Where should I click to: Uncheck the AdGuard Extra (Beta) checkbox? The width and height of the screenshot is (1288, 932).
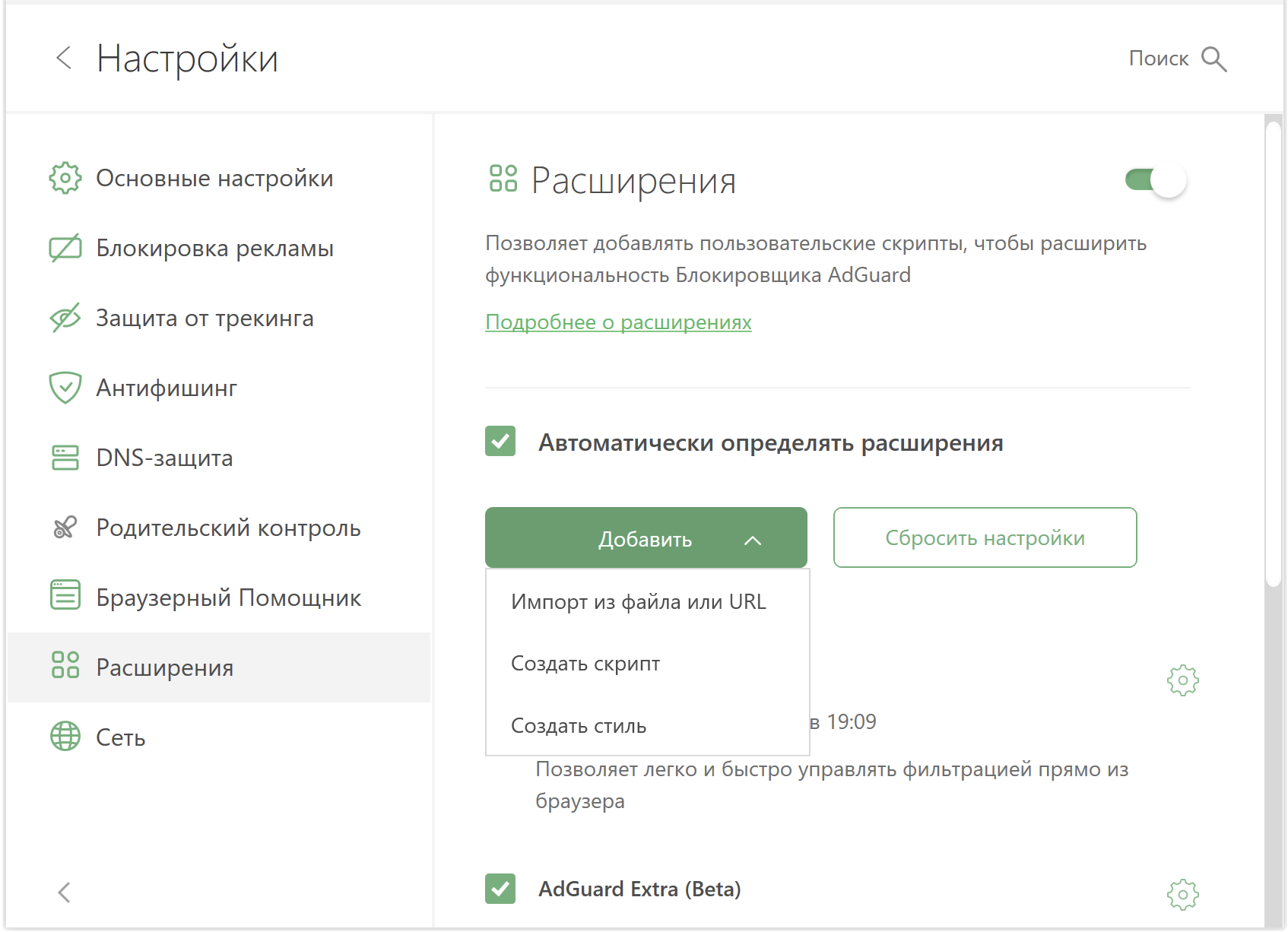(500, 889)
